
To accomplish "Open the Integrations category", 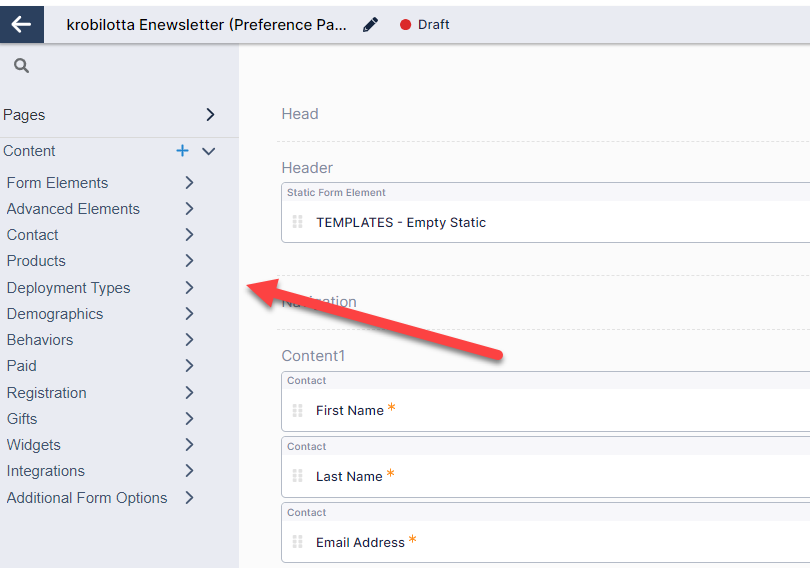I will (x=46, y=471).
